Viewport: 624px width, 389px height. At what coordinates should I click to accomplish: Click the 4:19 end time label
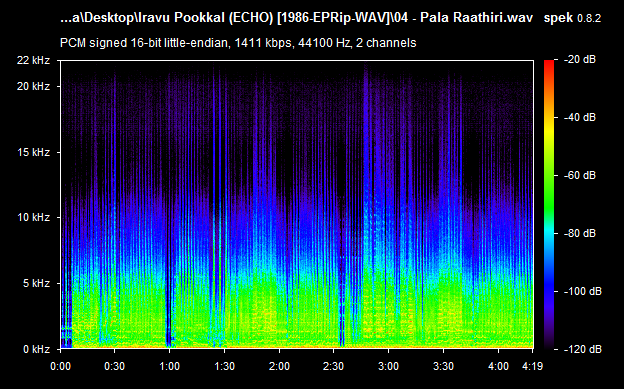point(532,366)
